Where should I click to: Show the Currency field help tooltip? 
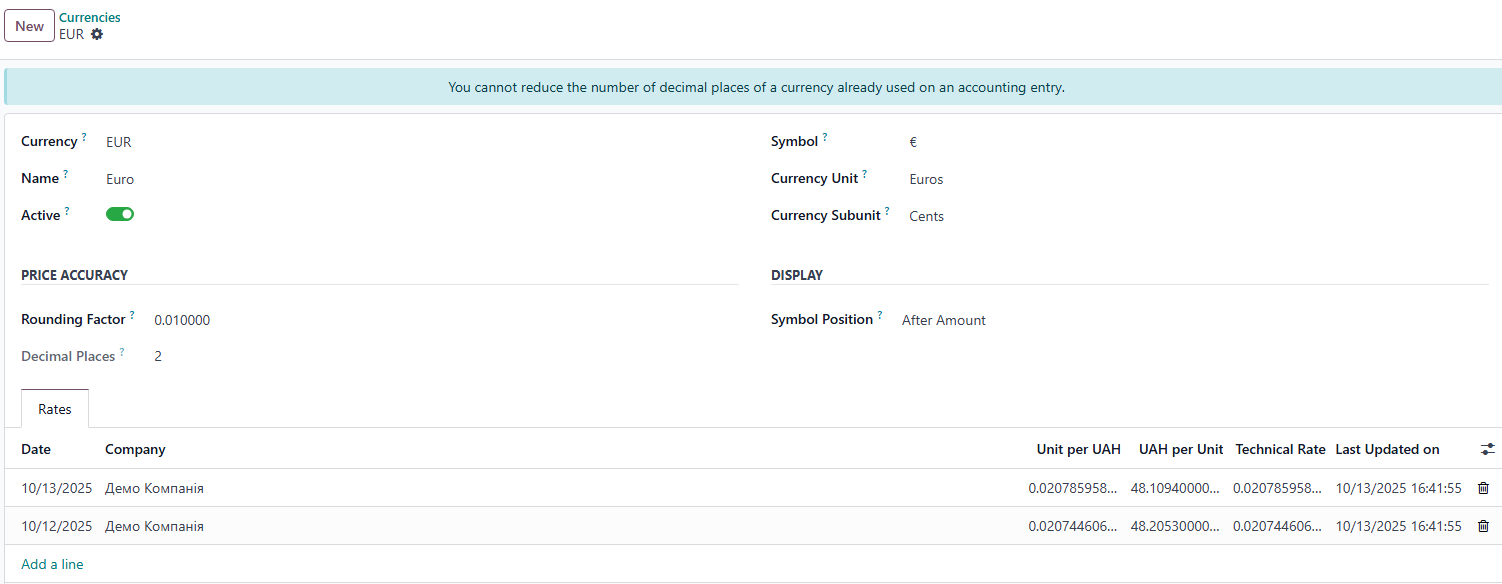click(84, 137)
